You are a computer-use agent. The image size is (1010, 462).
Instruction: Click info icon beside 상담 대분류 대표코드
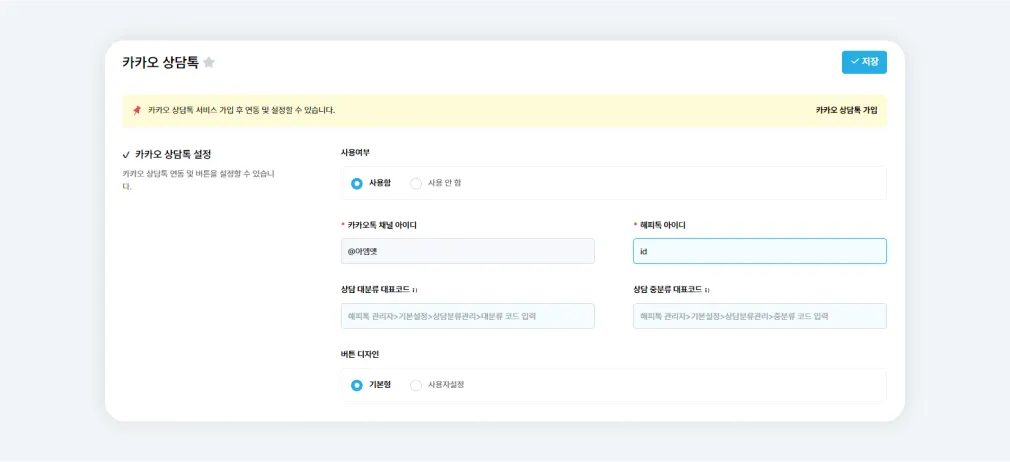pos(415,290)
